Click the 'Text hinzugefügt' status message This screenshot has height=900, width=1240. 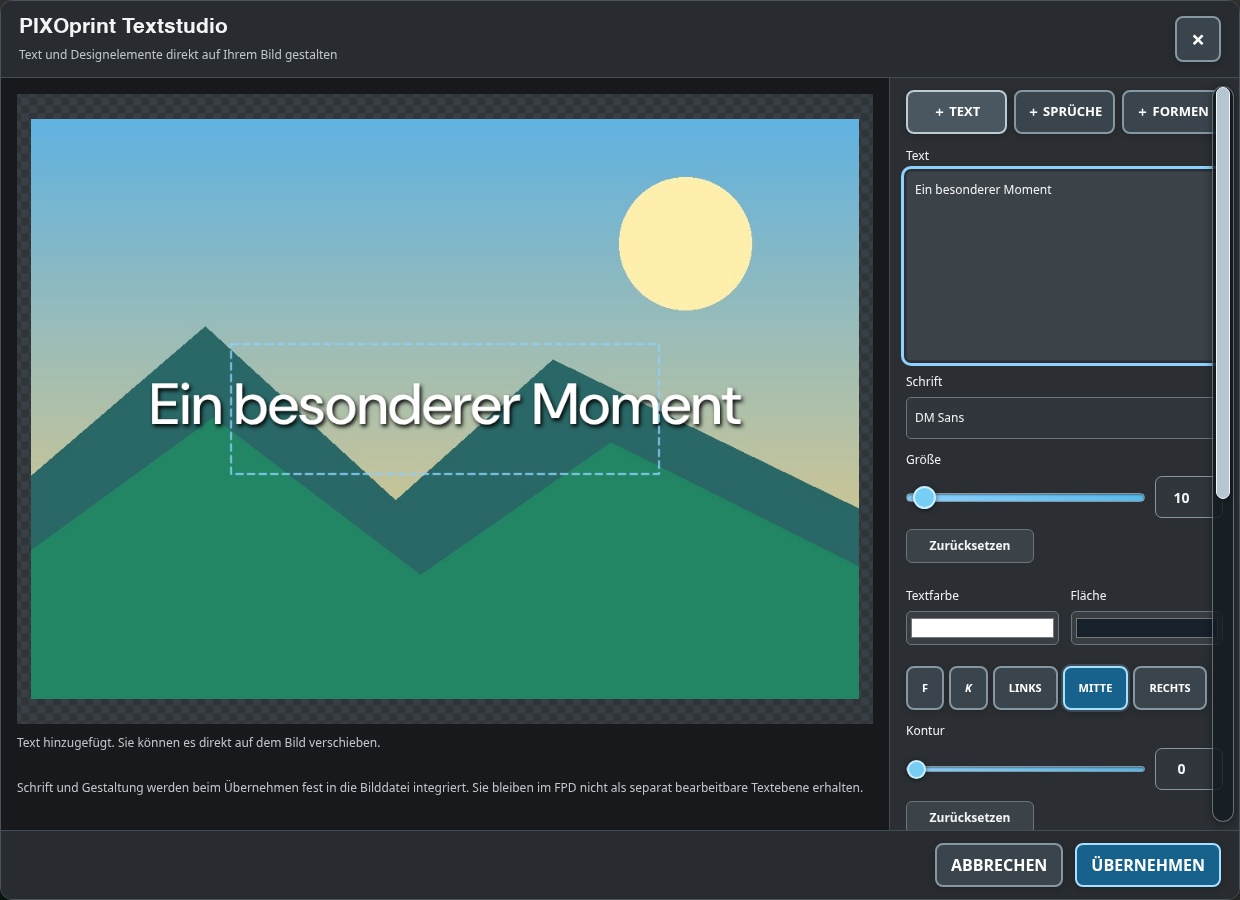click(x=199, y=743)
